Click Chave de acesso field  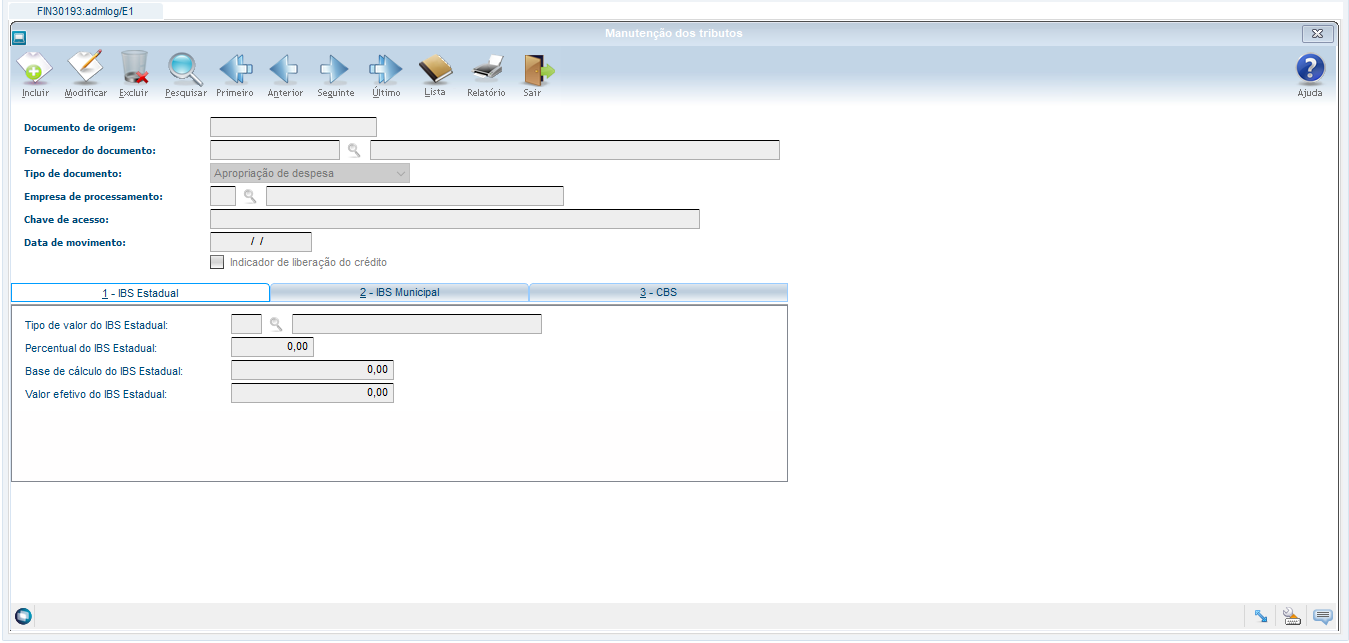click(455, 219)
